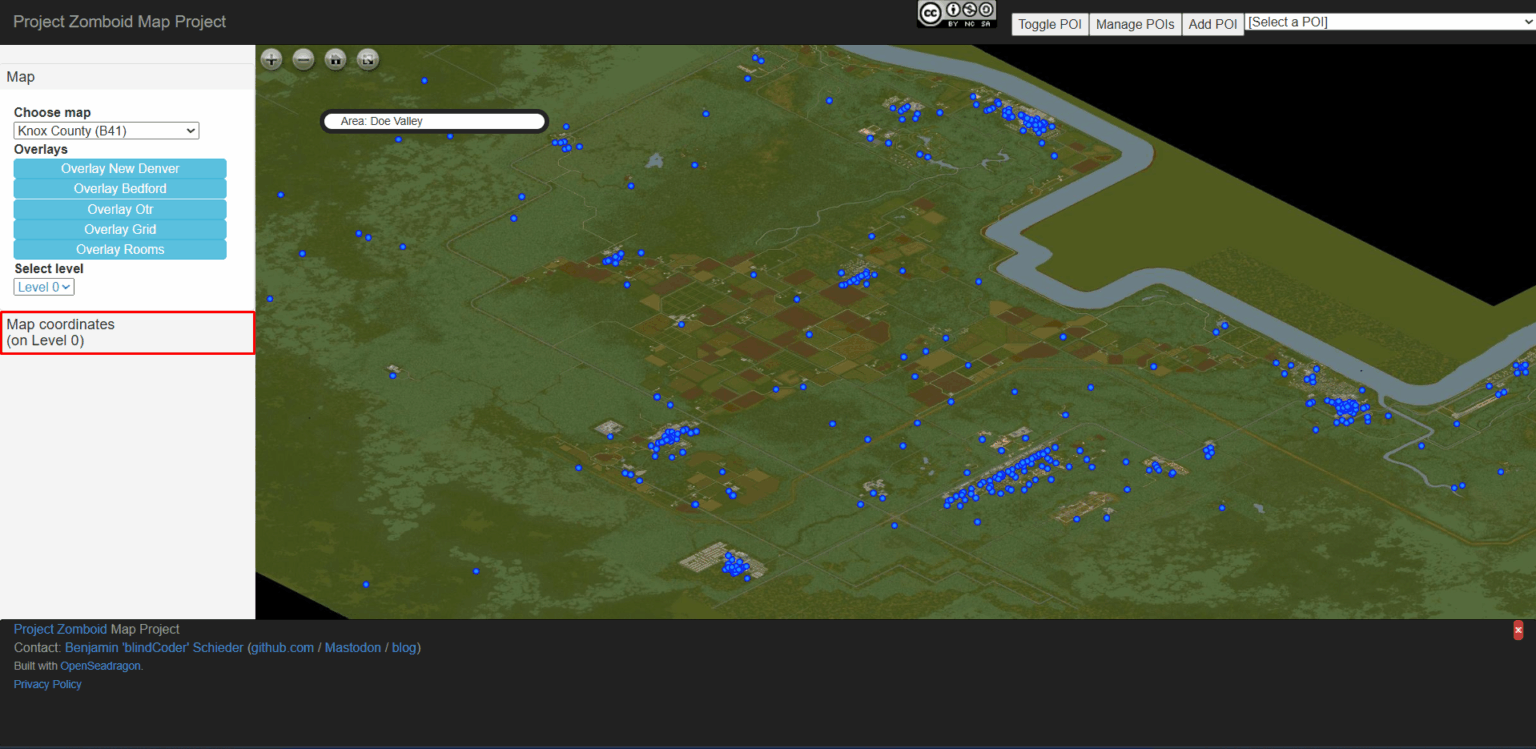This screenshot has height=749, width=1536.
Task: Enable the Overlay Grid option
Action: [119, 229]
